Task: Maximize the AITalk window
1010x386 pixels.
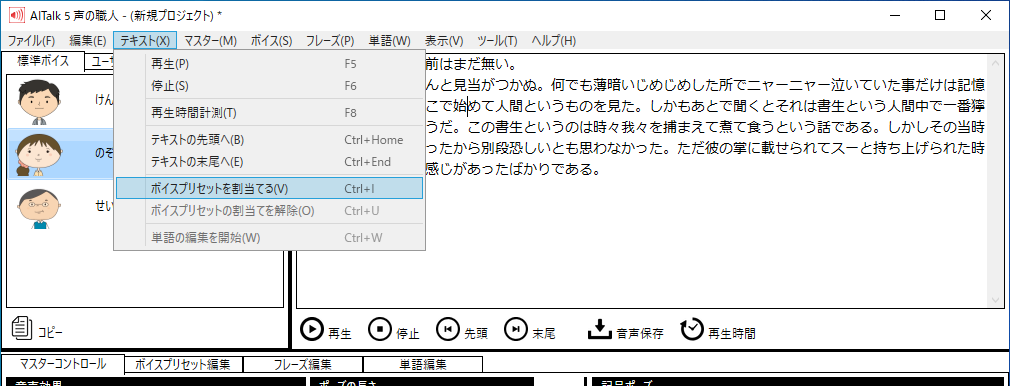Action: (x=940, y=15)
